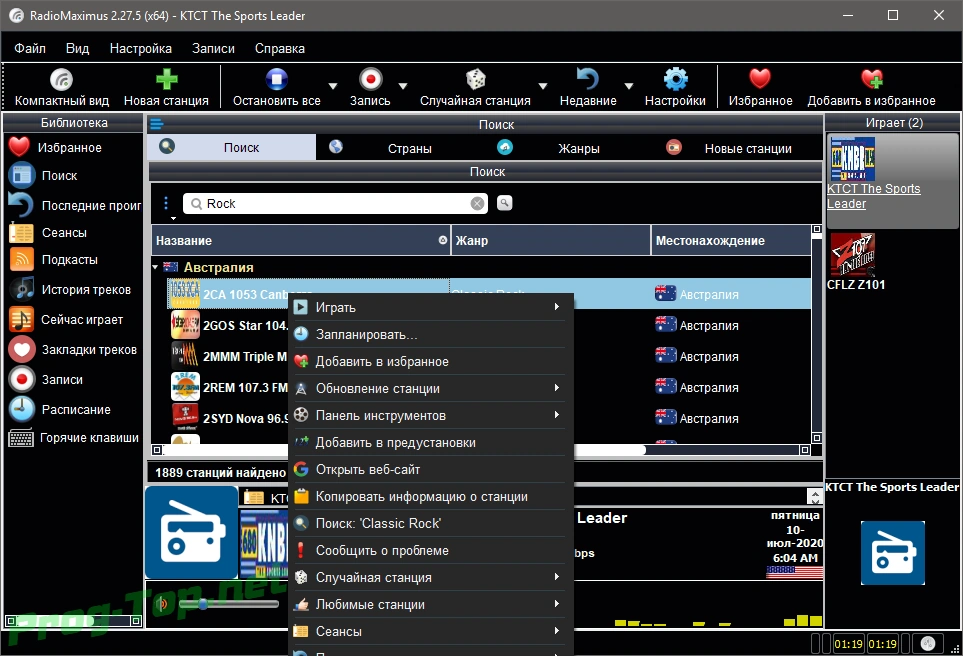963x656 pixels.
Task: Open the Недавние recent stations icon
Action: [x=588, y=79]
